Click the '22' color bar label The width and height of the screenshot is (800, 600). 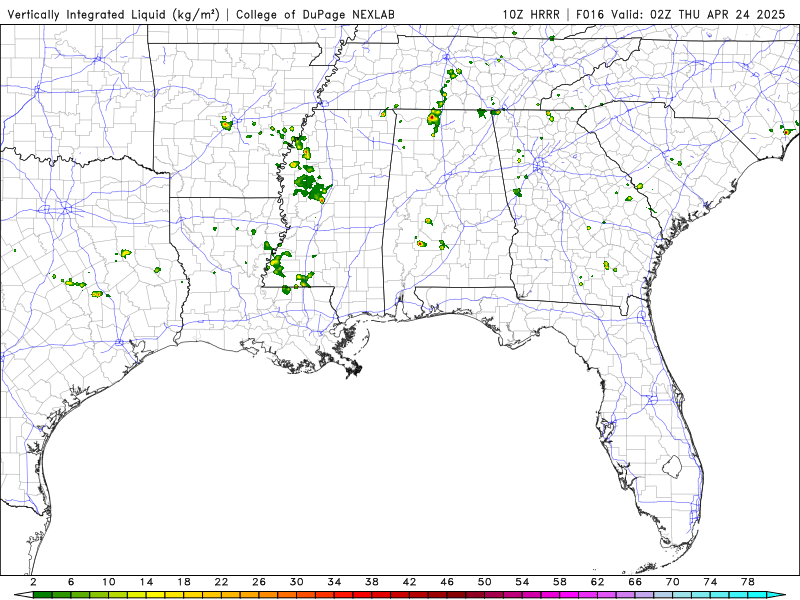(221, 582)
